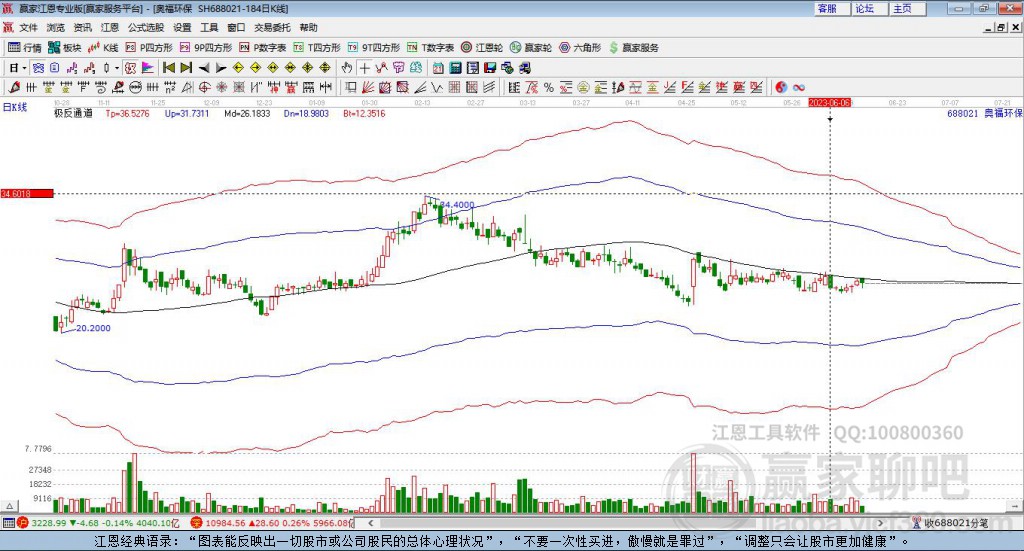Click the Up=31.7311 indicator value
This screenshot has height=551, width=1024.
click(x=187, y=114)
